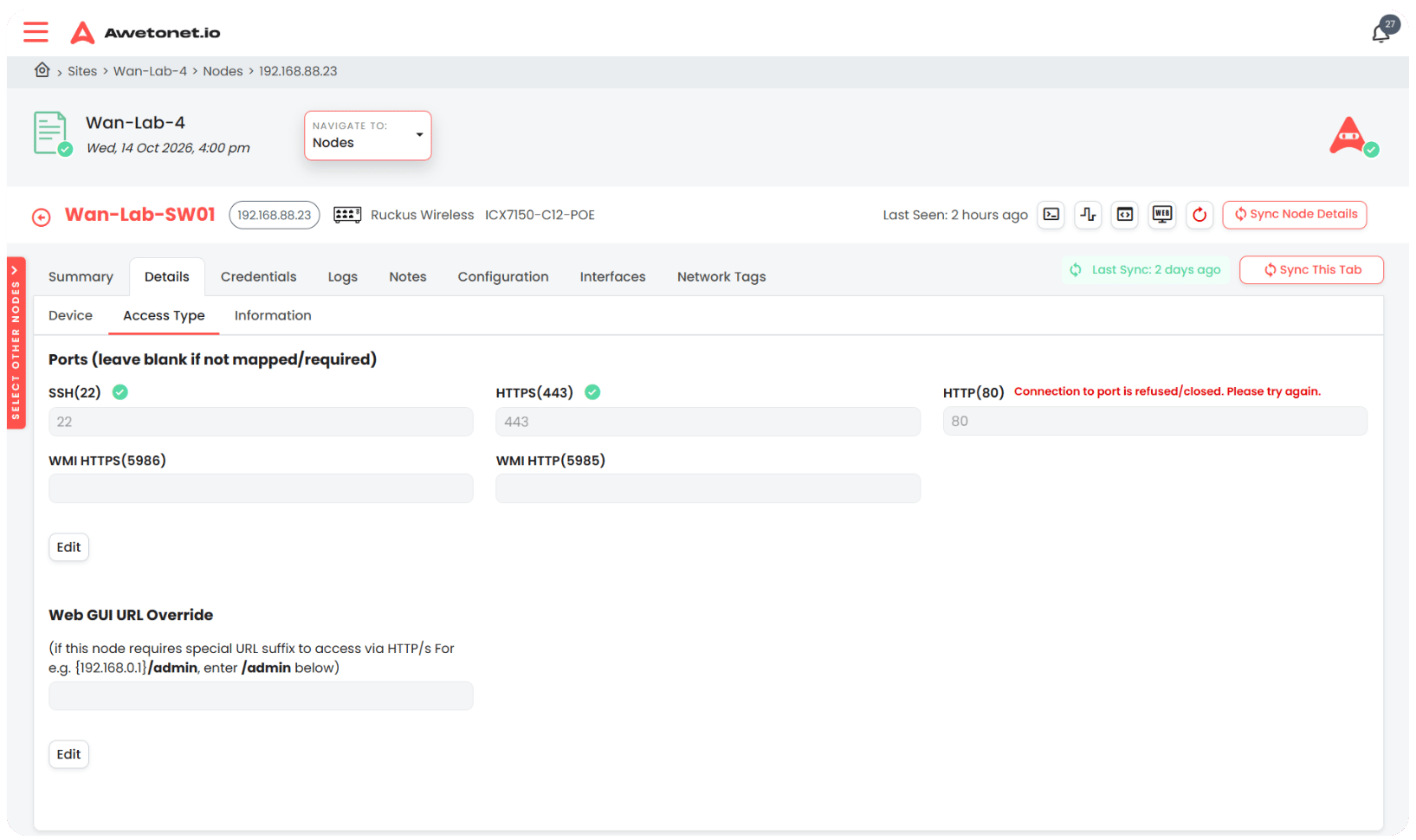Open the code window icon

[x=1125, y=214]
